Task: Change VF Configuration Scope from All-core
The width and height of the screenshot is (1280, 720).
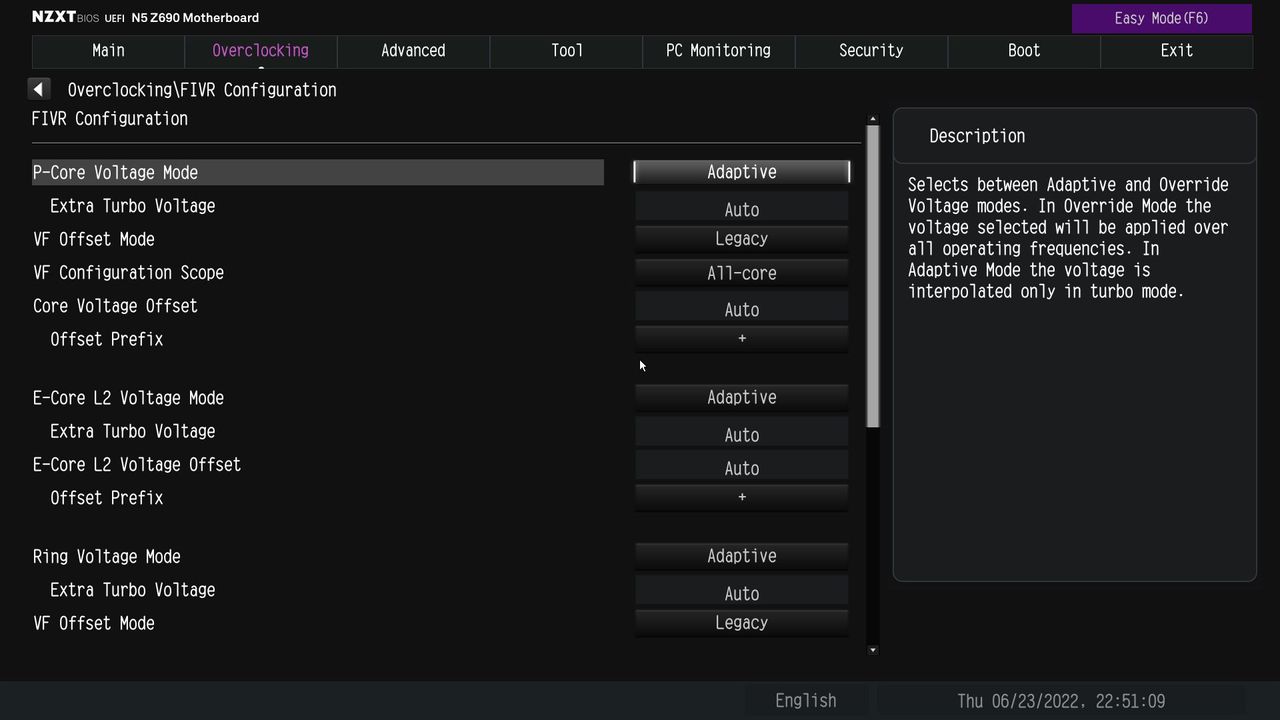Action: [x=741, y=273]
